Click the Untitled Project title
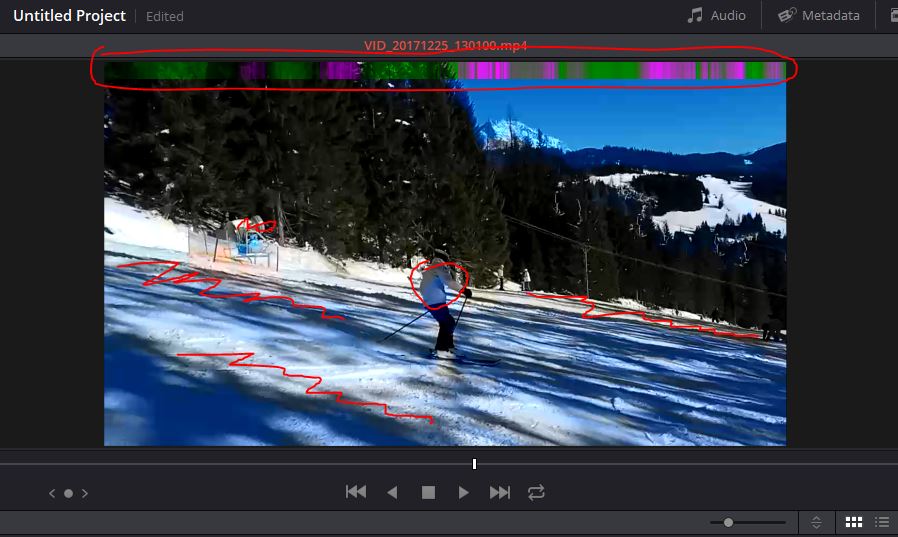The height and width of the screenshot is (537, 898). 69,16
